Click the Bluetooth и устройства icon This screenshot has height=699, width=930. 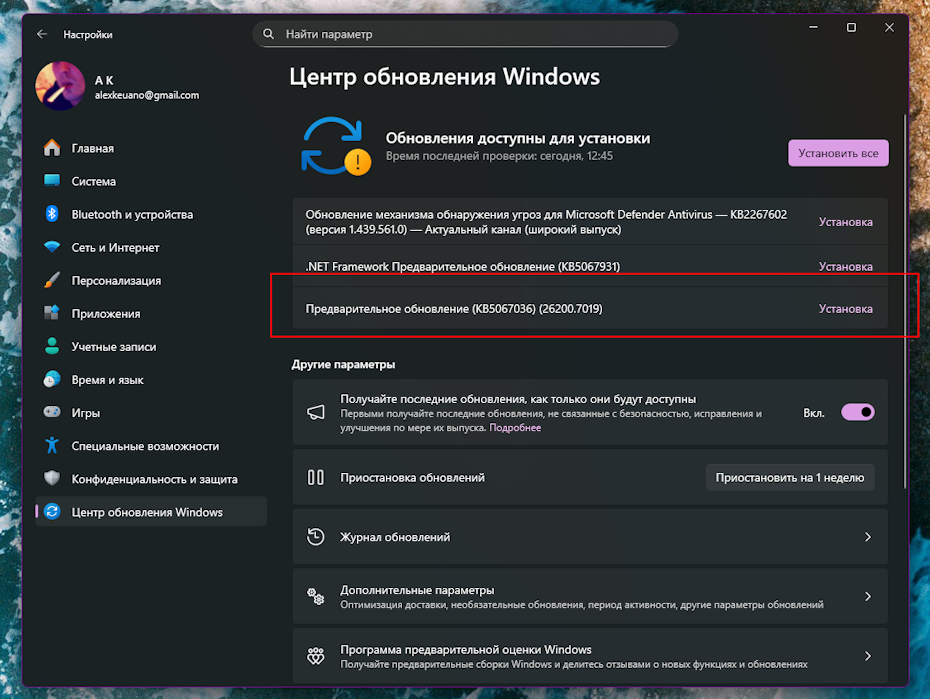(x=52, y=214)
